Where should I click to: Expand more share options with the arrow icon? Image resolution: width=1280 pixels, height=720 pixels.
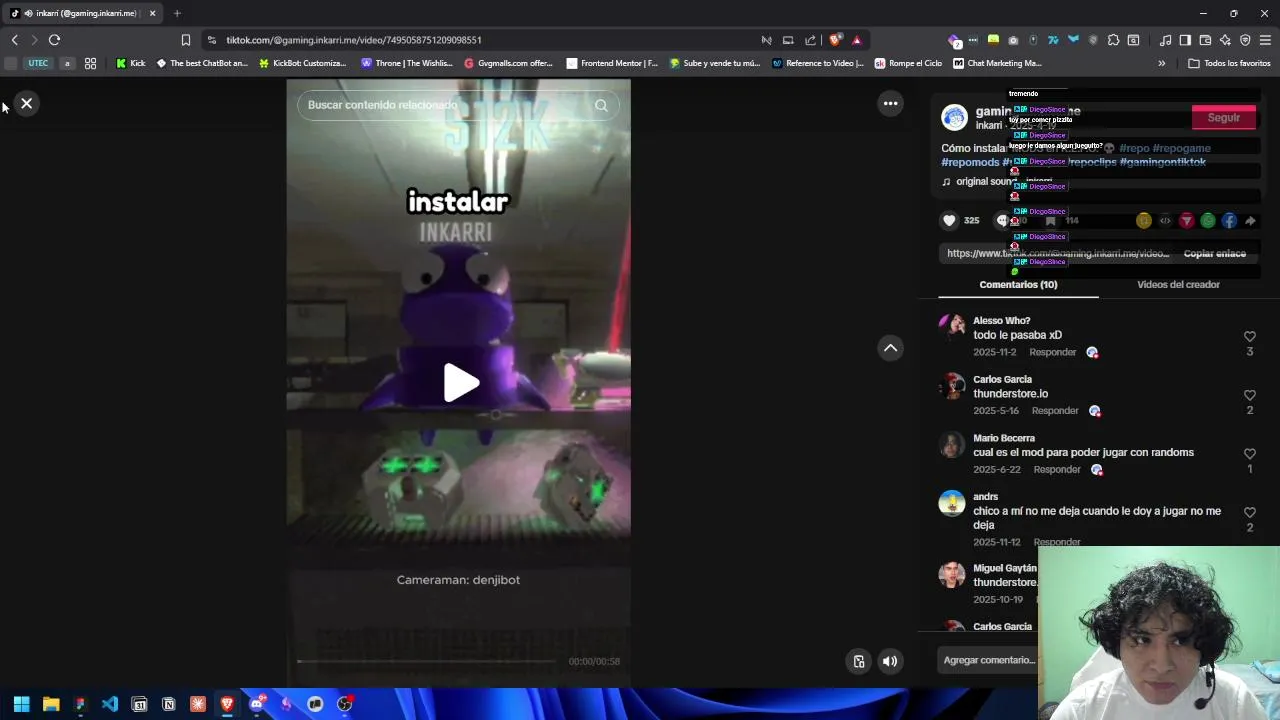[1250, 220]
